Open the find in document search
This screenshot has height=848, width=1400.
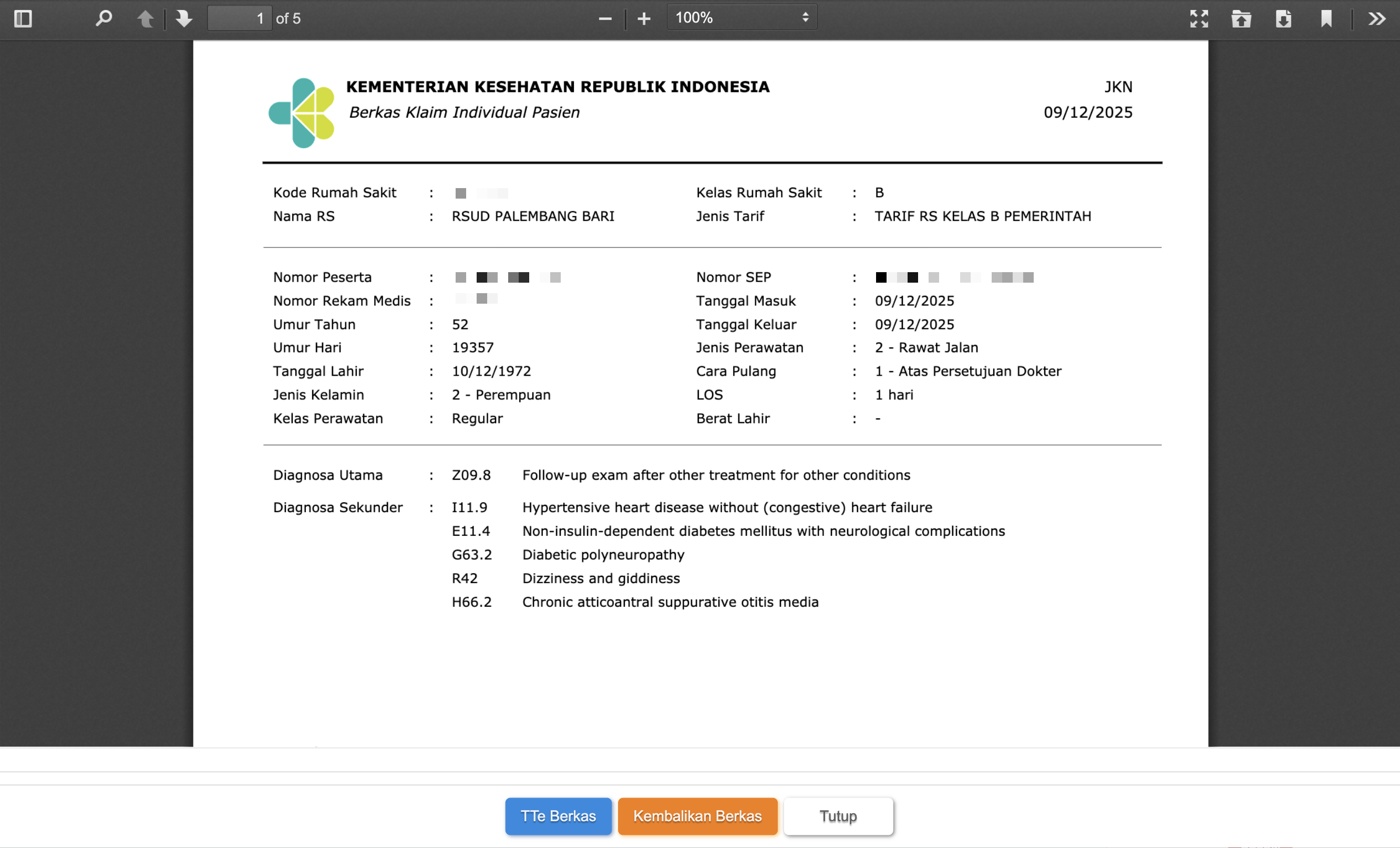click(104, 19)
